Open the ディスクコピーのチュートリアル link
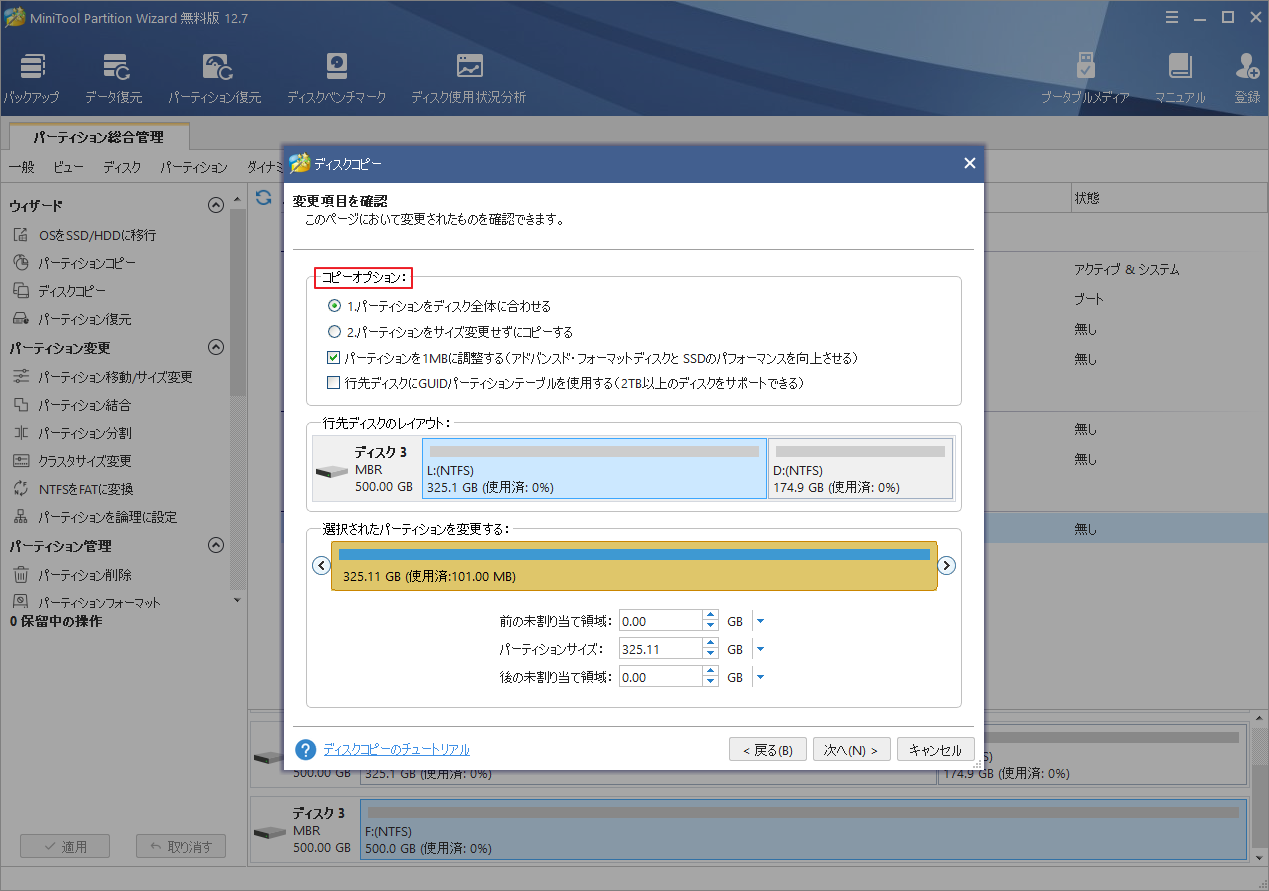The width and height of the screenshot is (1269, 891). tap(396, 750)
